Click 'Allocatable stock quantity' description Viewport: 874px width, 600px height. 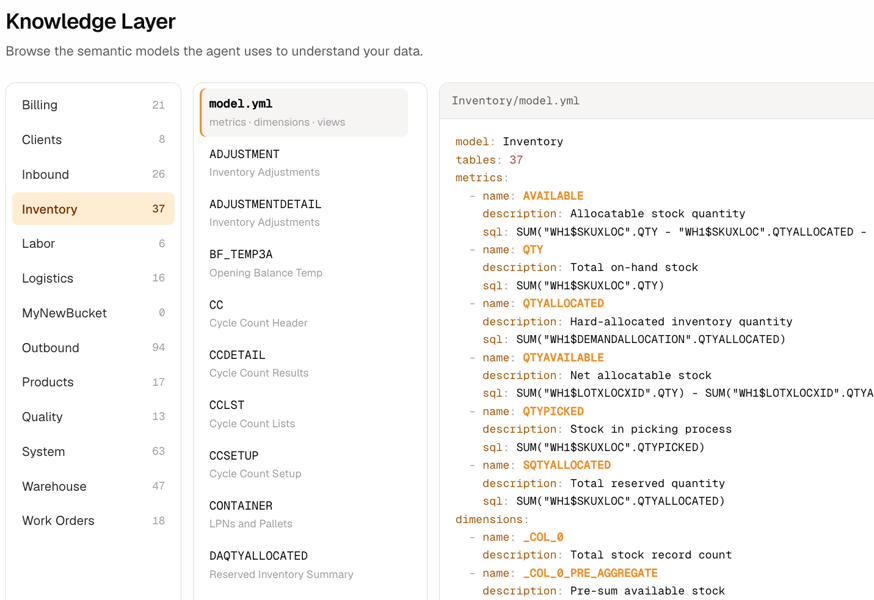(x=657, y=214)
